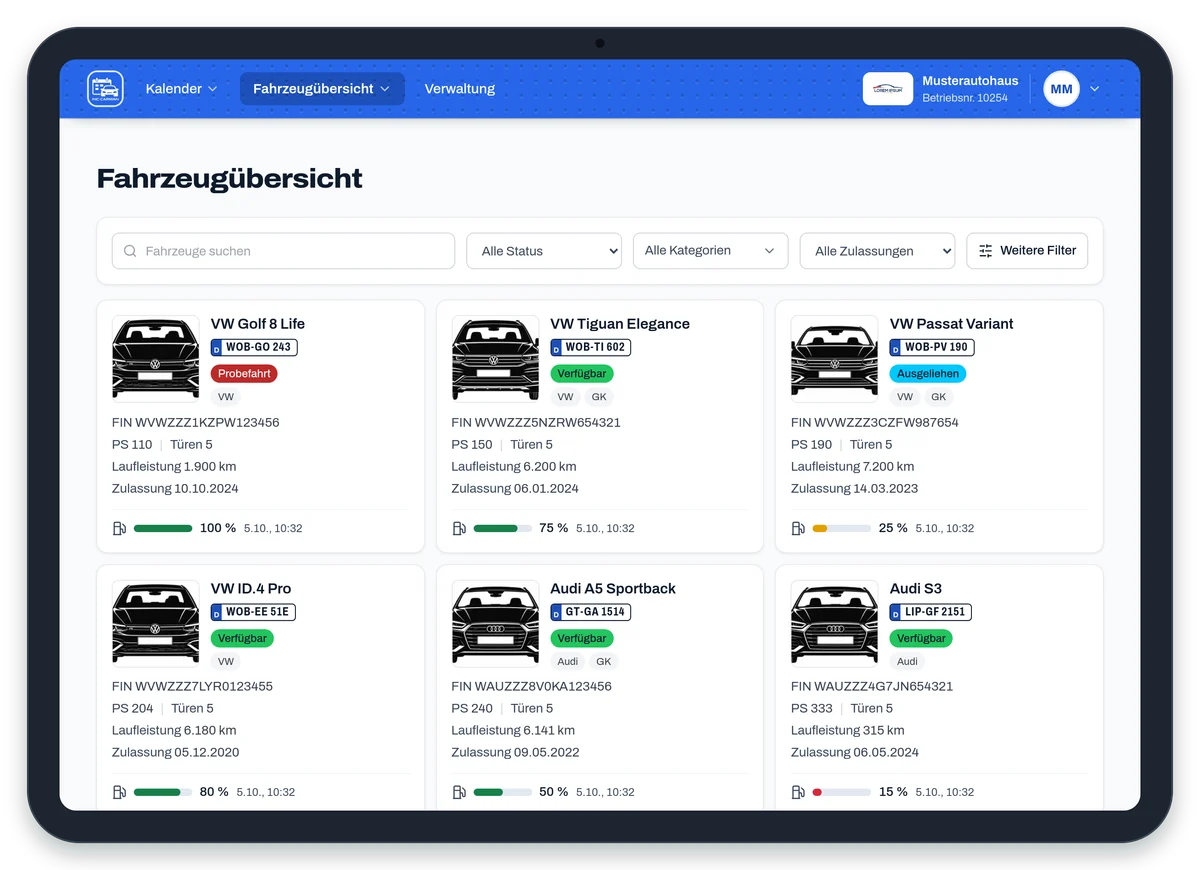1200x870 pixels.
Task: Open the VW ID.4 Pro title
Action: point(251,589)
